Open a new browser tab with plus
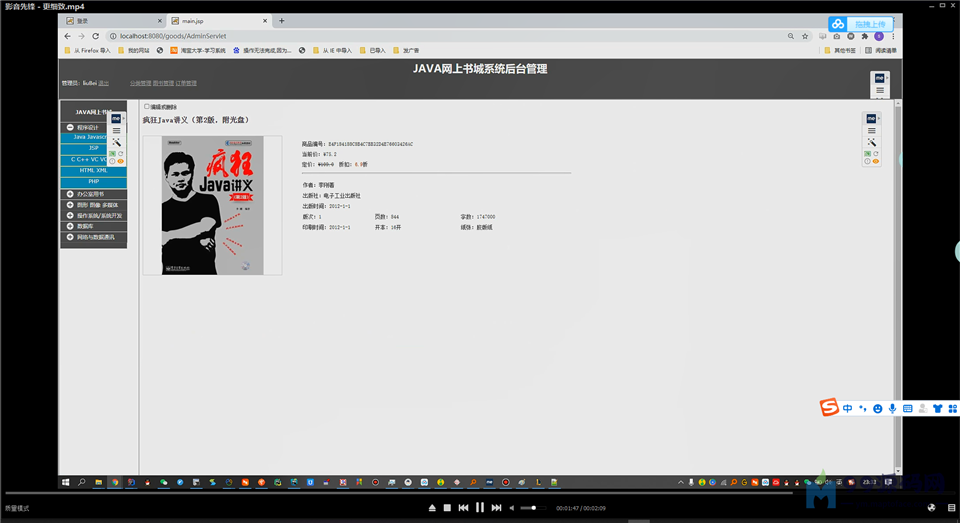Image resolution: width=960 pixels, height=523 pixels. (282, 21)
